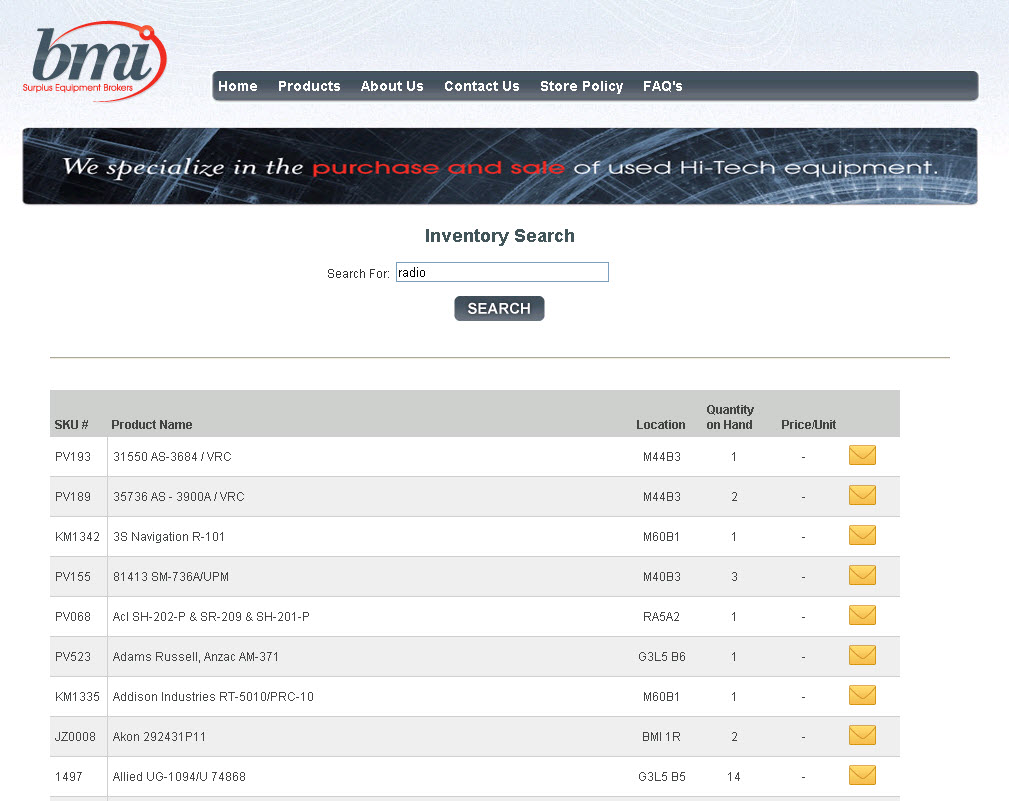
Task: Click the hi-tech equipment banner image
Action: pos(500,167)
